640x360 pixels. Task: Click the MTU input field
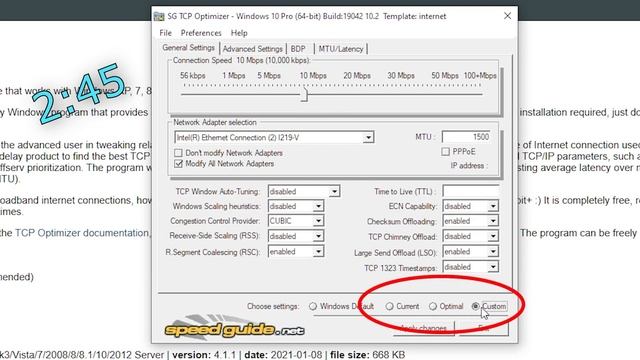pyautogui.click(x=466, y=137)
